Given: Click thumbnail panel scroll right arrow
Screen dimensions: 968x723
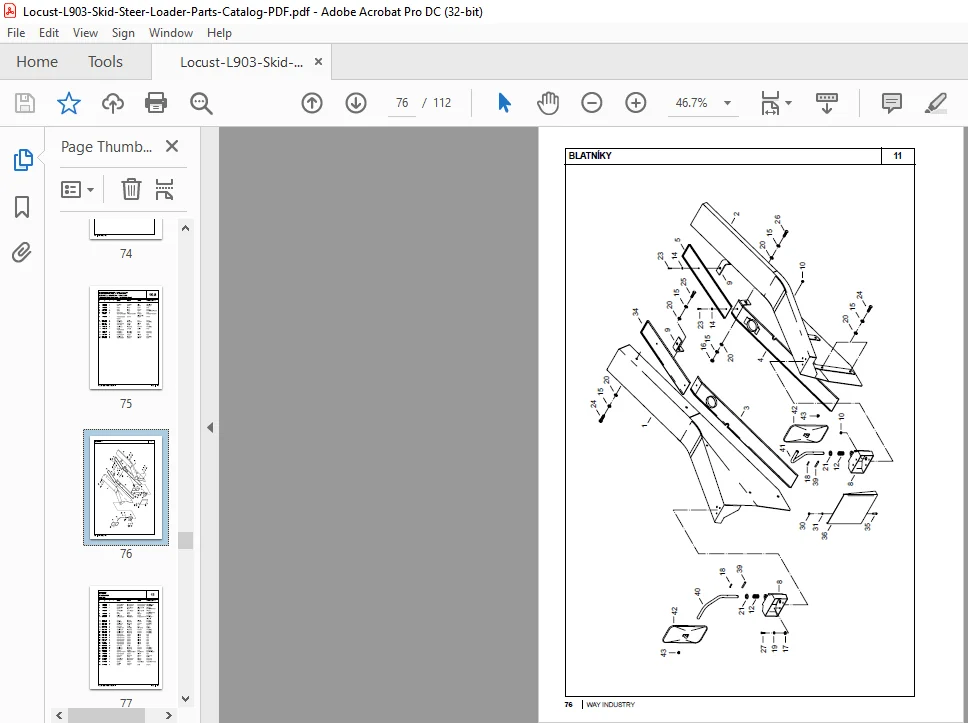Looking at the screenshot, I should 169,715.
